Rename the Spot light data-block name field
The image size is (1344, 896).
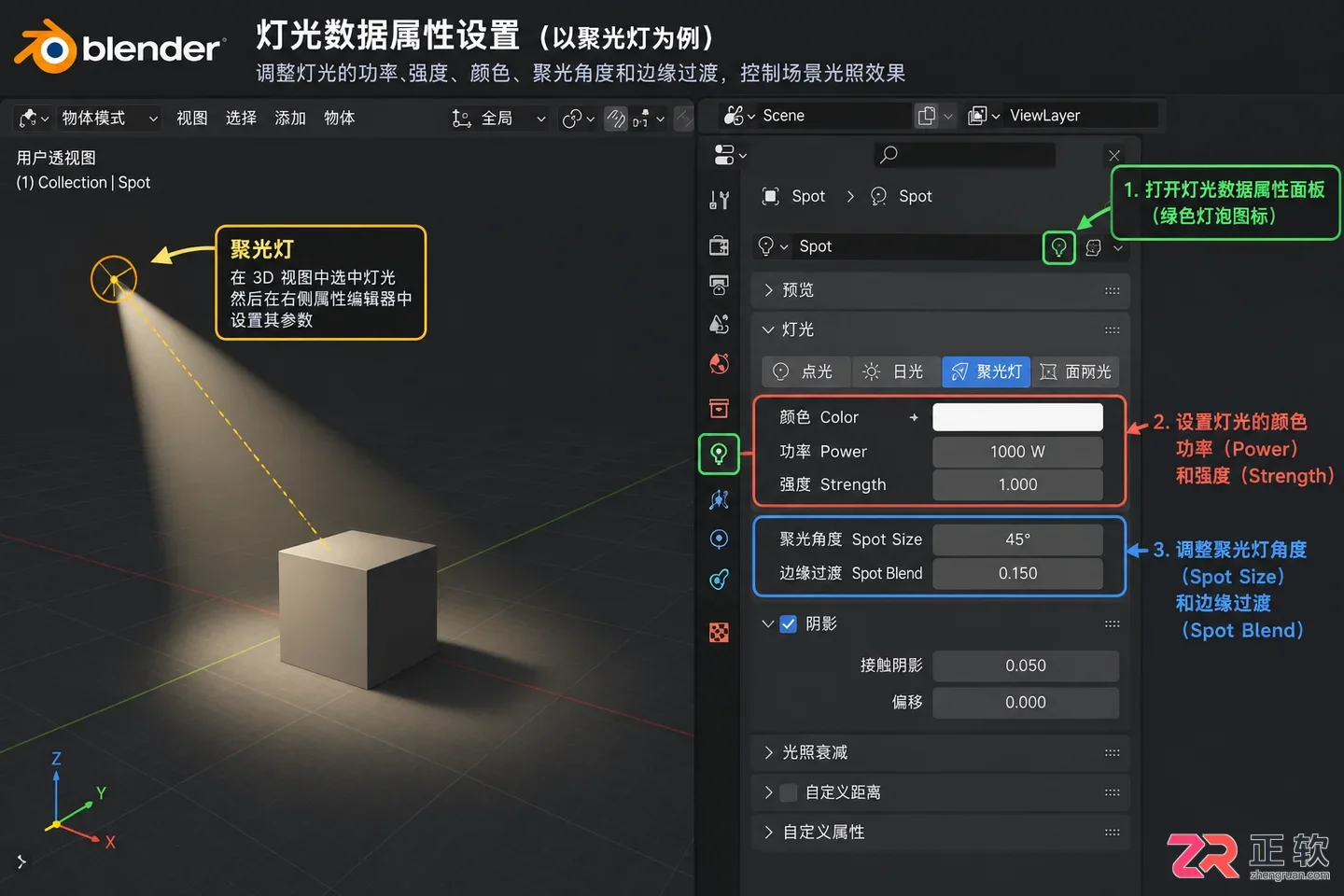915,246
